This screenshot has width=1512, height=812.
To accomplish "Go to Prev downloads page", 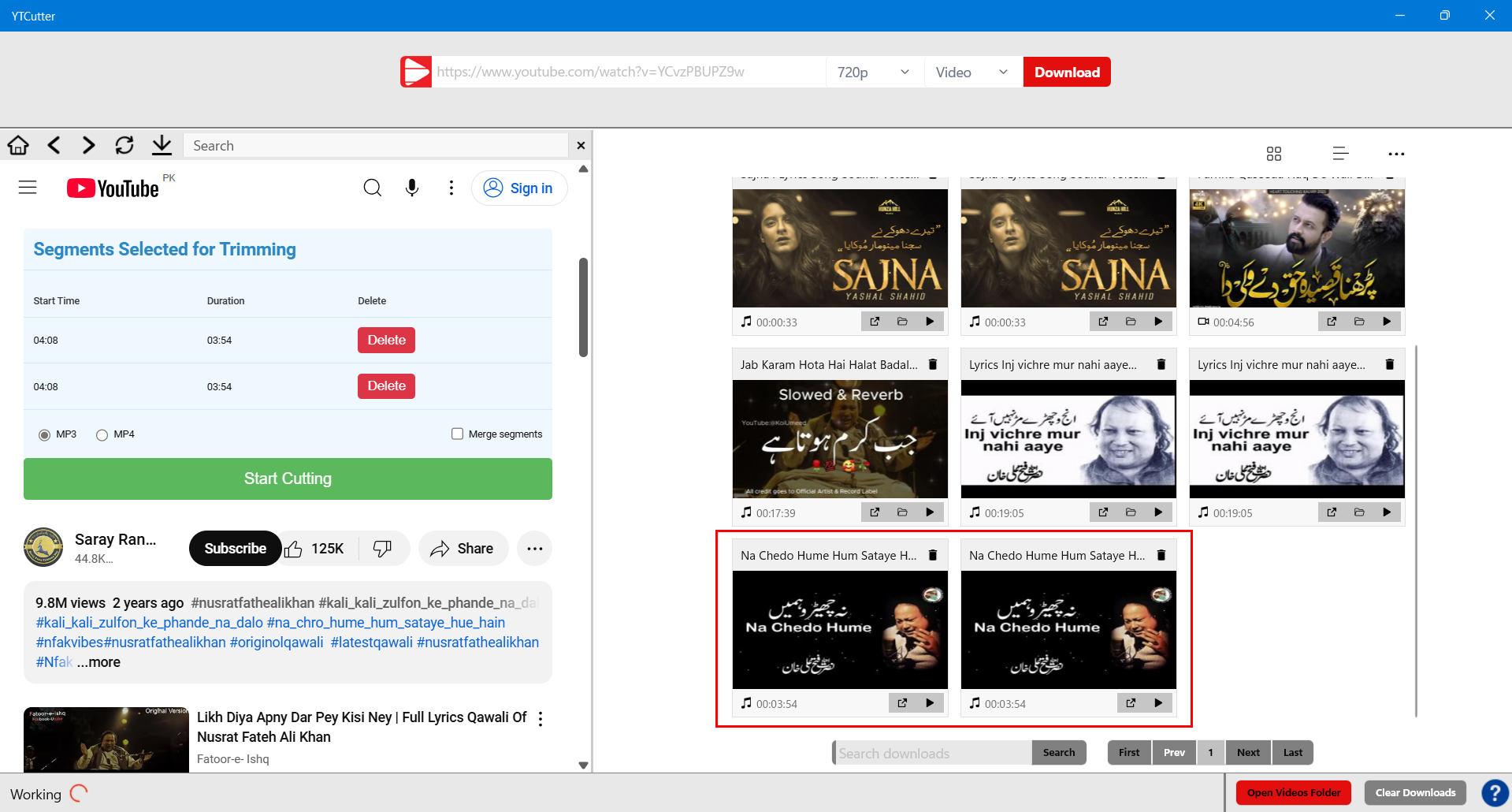I will (1174, 753).
